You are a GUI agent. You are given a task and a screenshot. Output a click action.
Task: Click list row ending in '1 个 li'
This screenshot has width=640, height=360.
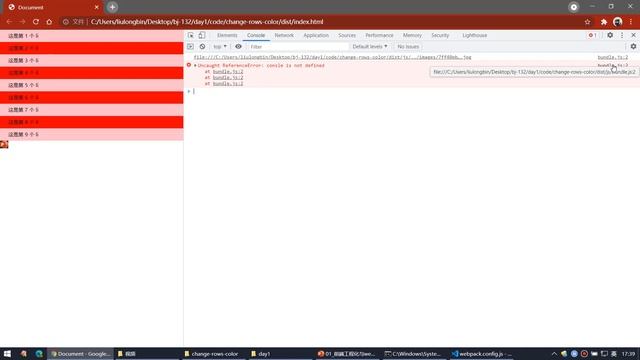point(91,36)
